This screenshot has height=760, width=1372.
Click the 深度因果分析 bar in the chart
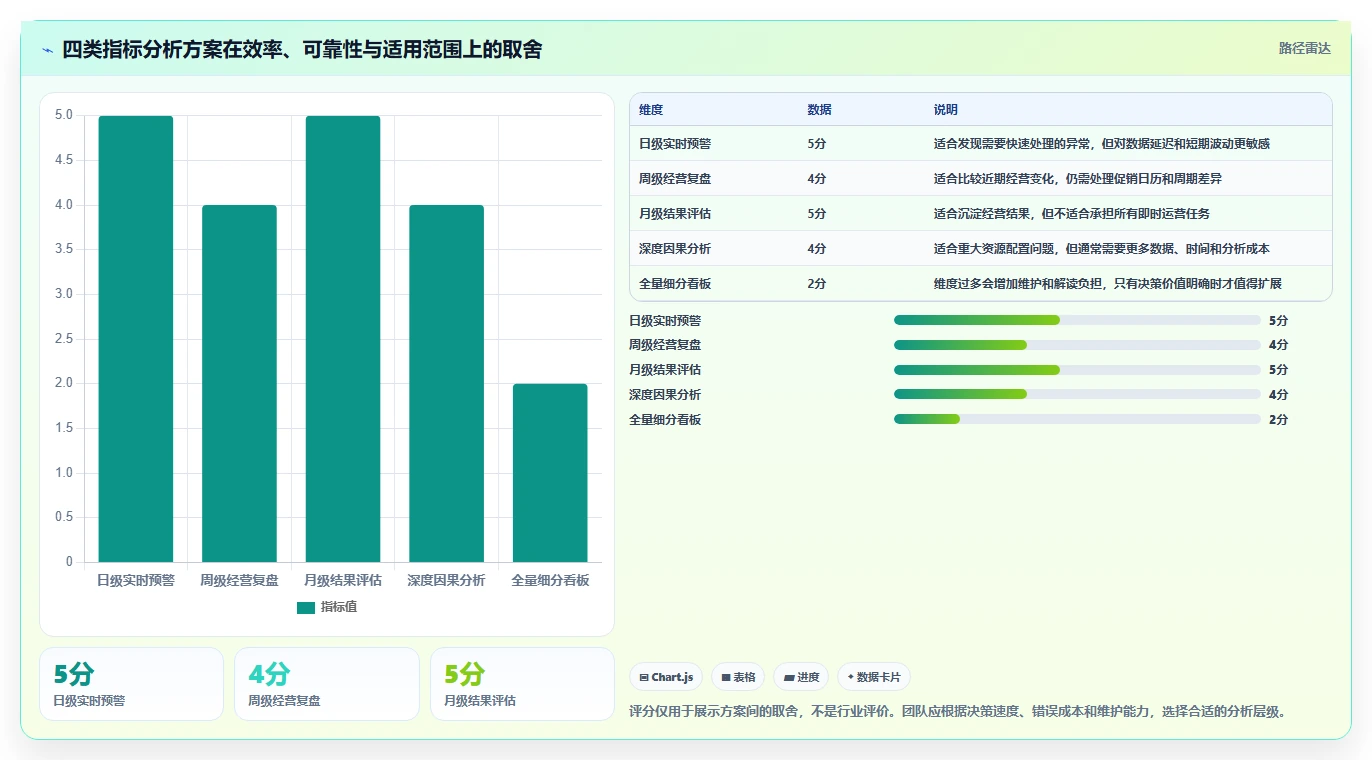coord(446,384)
